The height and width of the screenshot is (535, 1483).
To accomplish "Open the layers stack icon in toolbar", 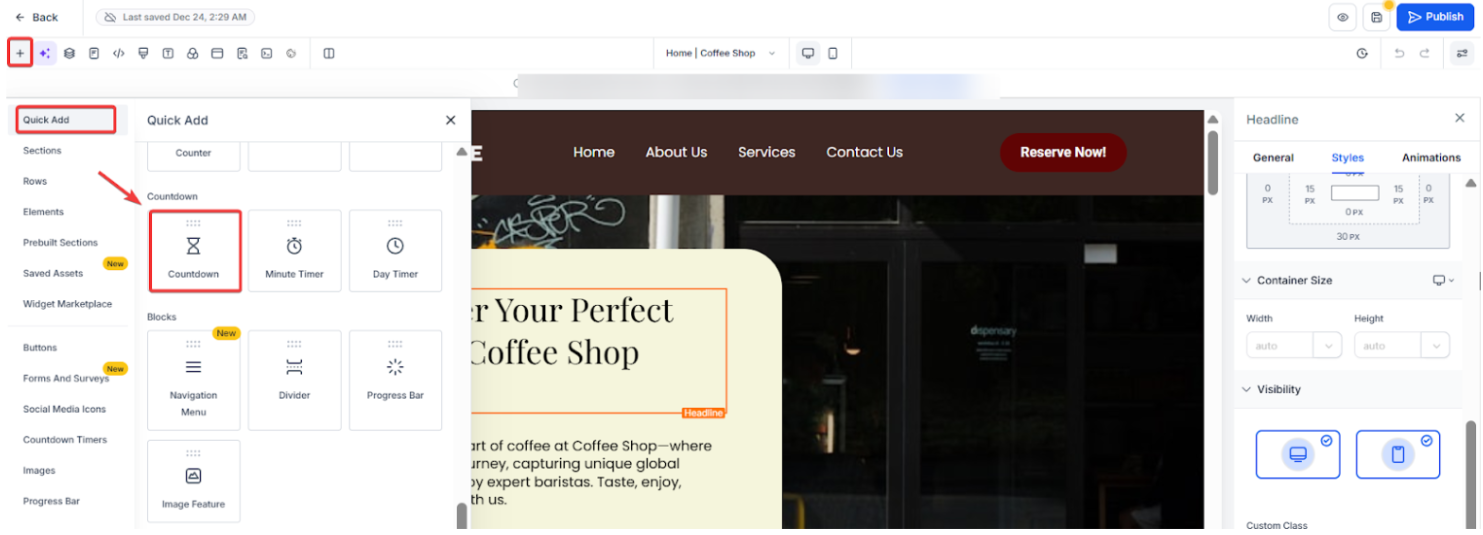I will click(69, 53).
